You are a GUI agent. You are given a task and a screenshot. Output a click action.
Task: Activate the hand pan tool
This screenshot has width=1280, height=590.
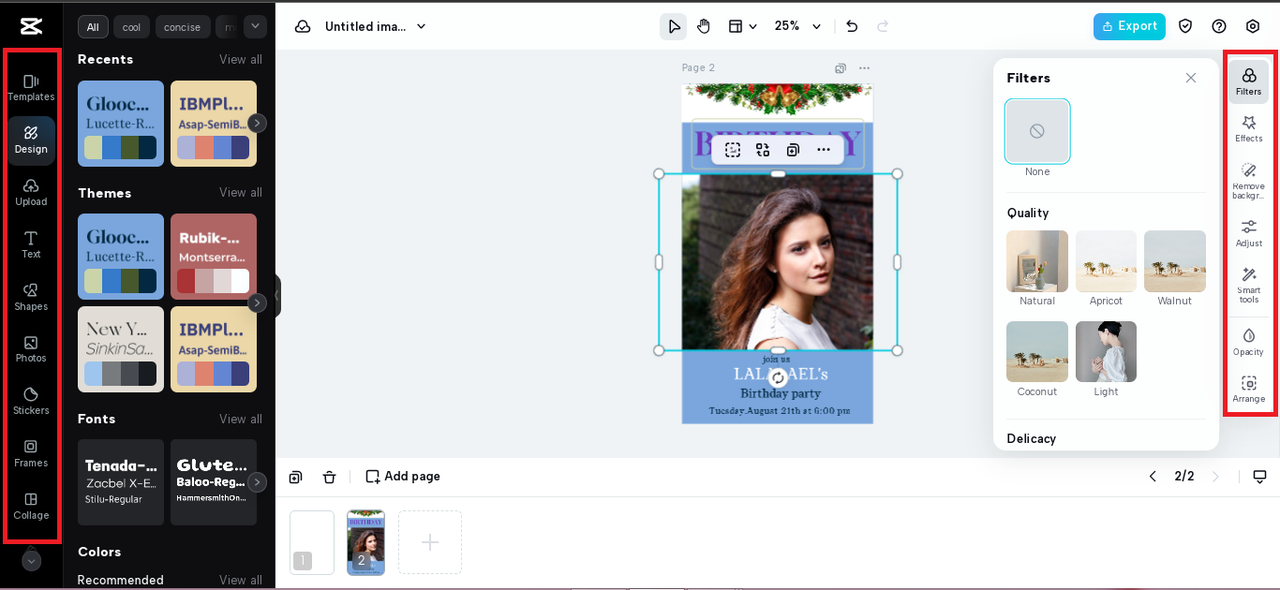point(704,26)
